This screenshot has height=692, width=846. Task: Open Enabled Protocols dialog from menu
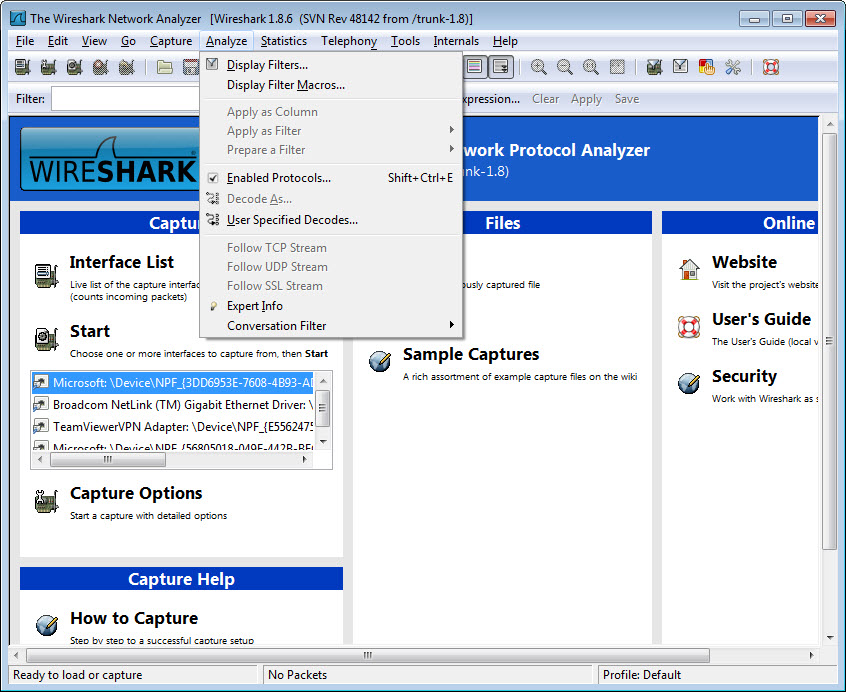pyautogui.click(x=331, y=178)
